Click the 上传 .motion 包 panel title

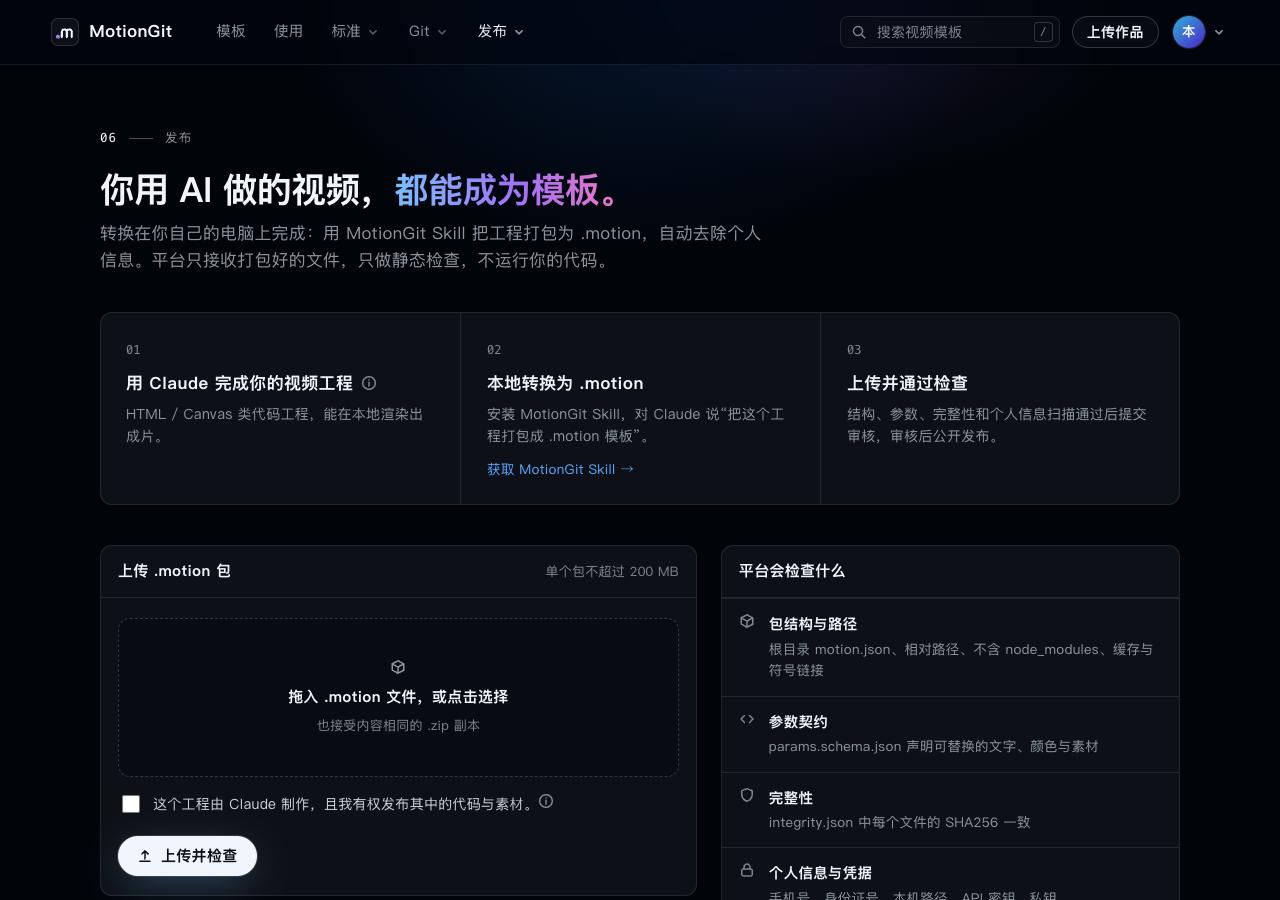point(175,571)
